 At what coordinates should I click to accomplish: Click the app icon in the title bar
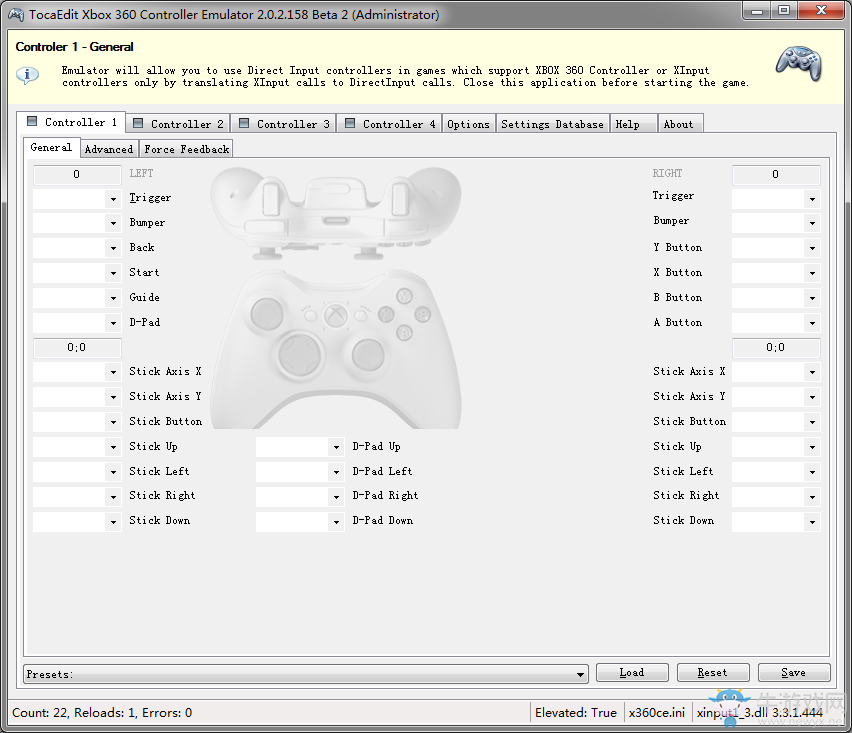(16, 15)
